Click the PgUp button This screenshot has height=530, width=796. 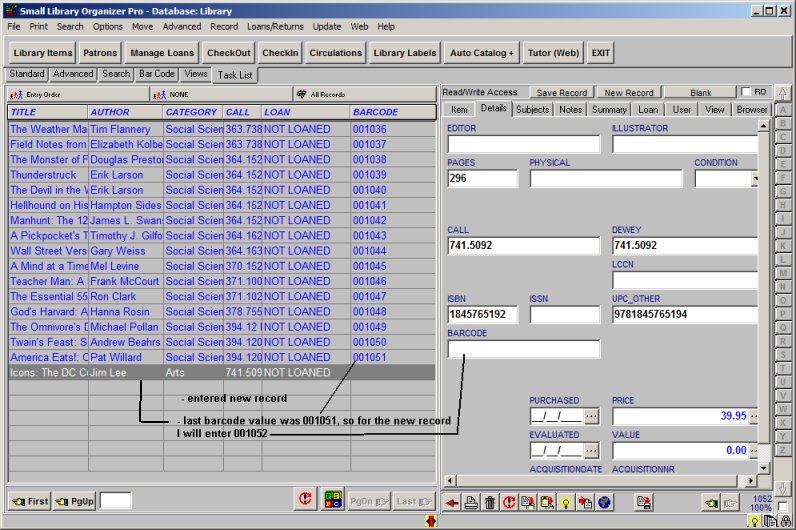click(75, 502)
